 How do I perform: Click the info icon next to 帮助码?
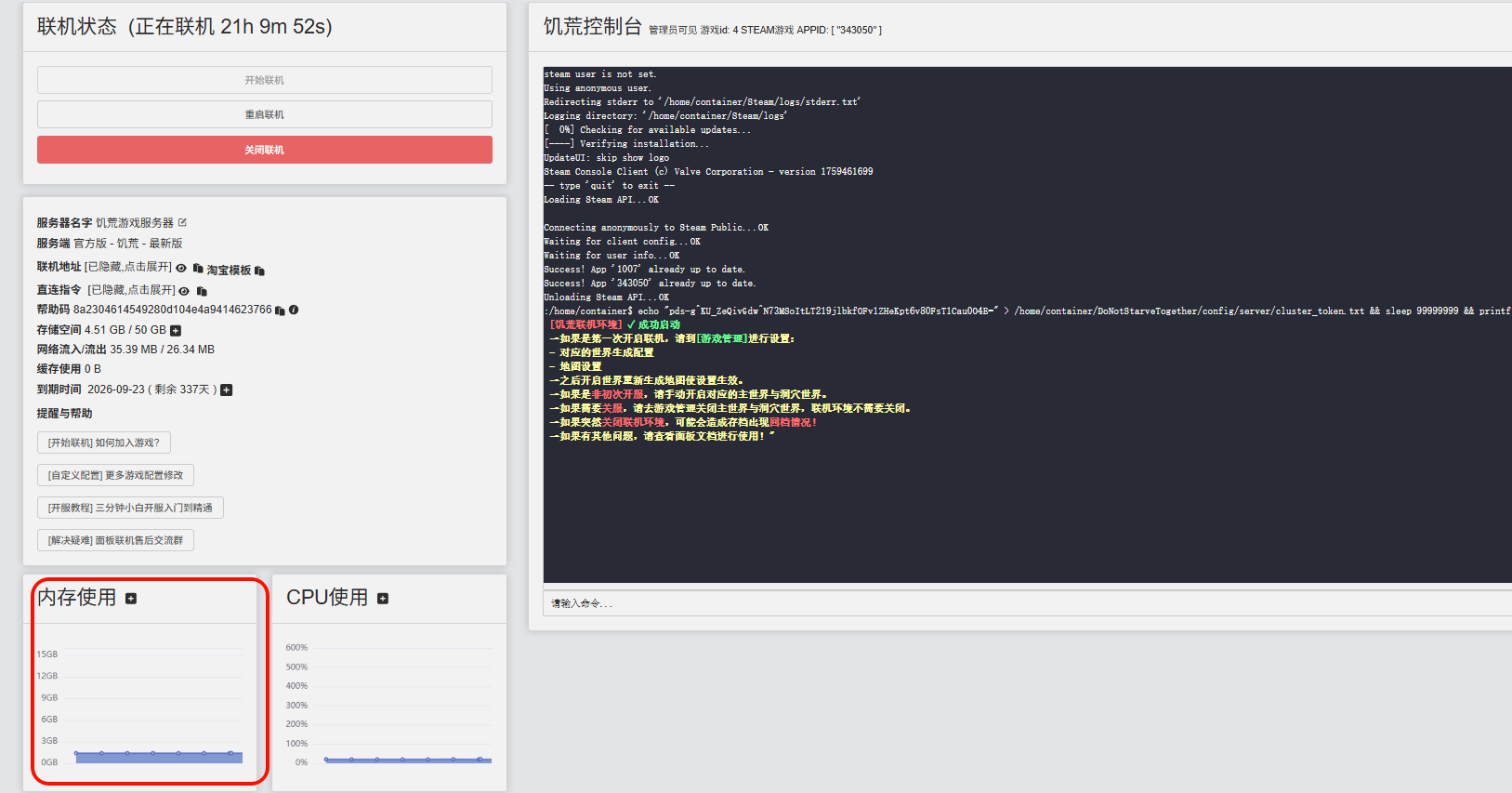(x=294, y=310)
